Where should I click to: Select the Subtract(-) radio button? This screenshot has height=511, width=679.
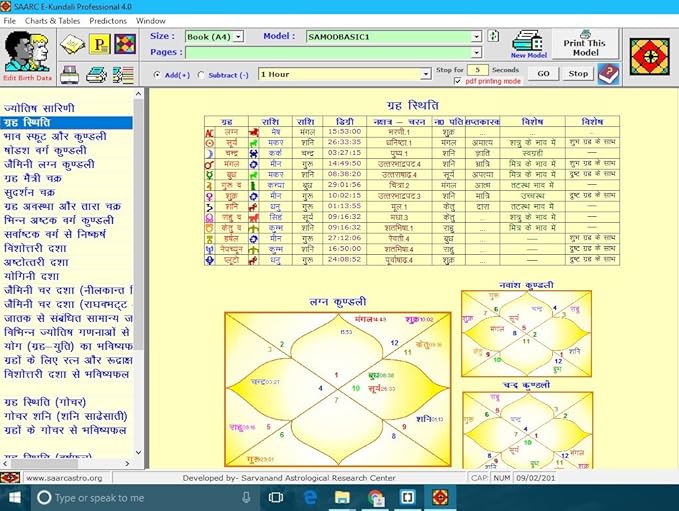pyautogui.click(x=203, y=74)
